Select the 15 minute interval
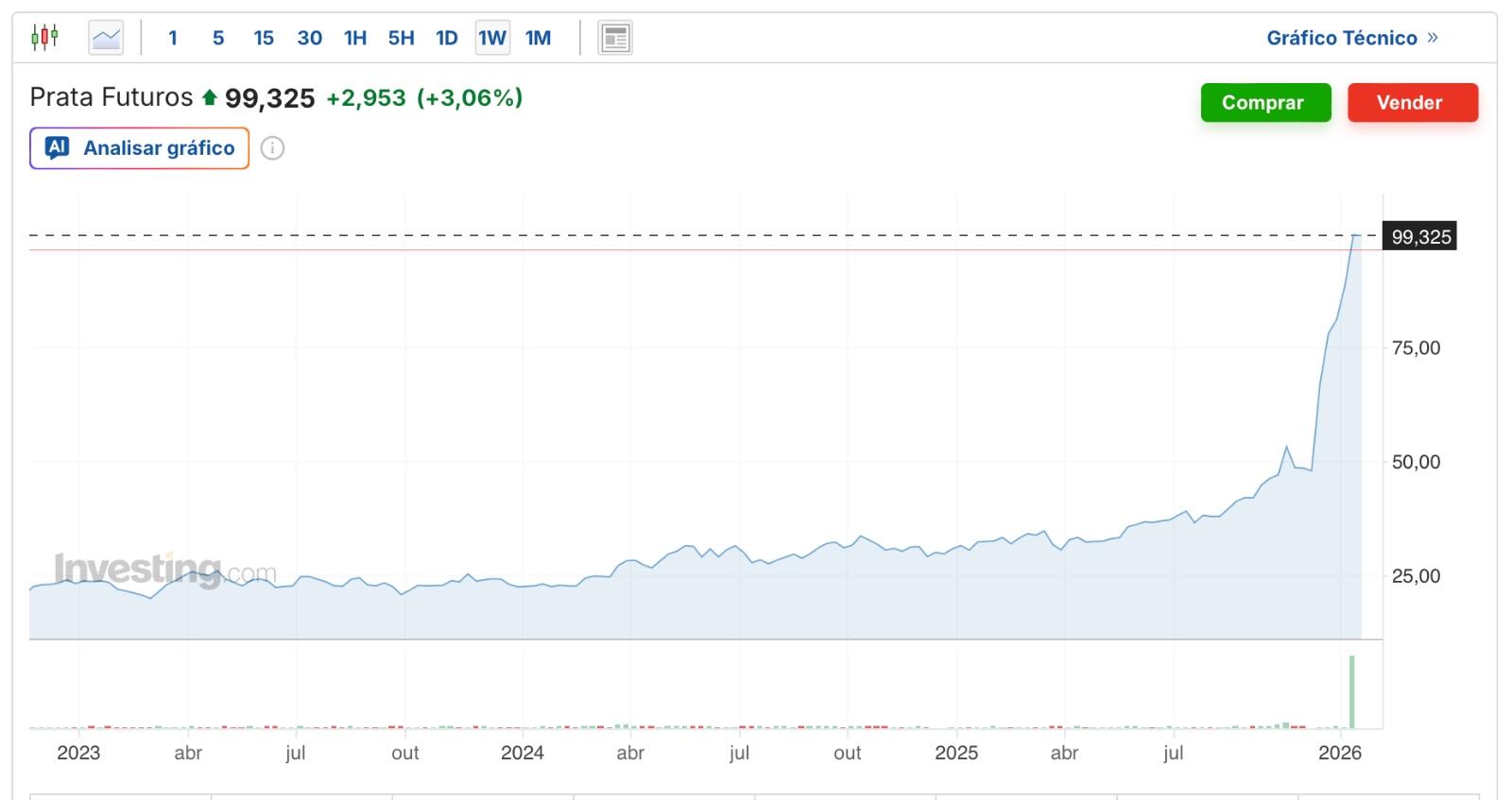 click(x=264, y=38)
